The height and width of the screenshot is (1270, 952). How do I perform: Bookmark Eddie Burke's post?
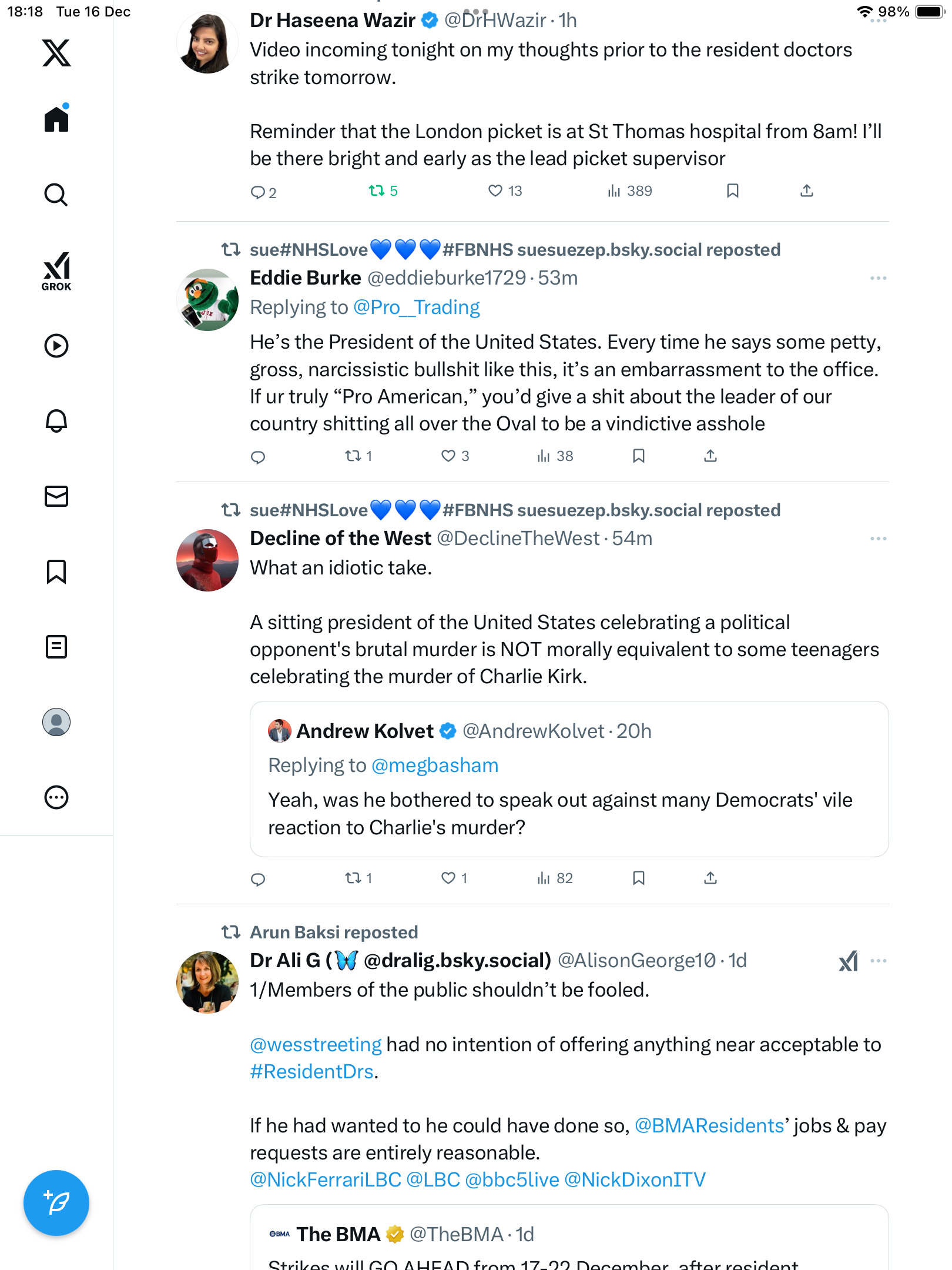point(639,456)
